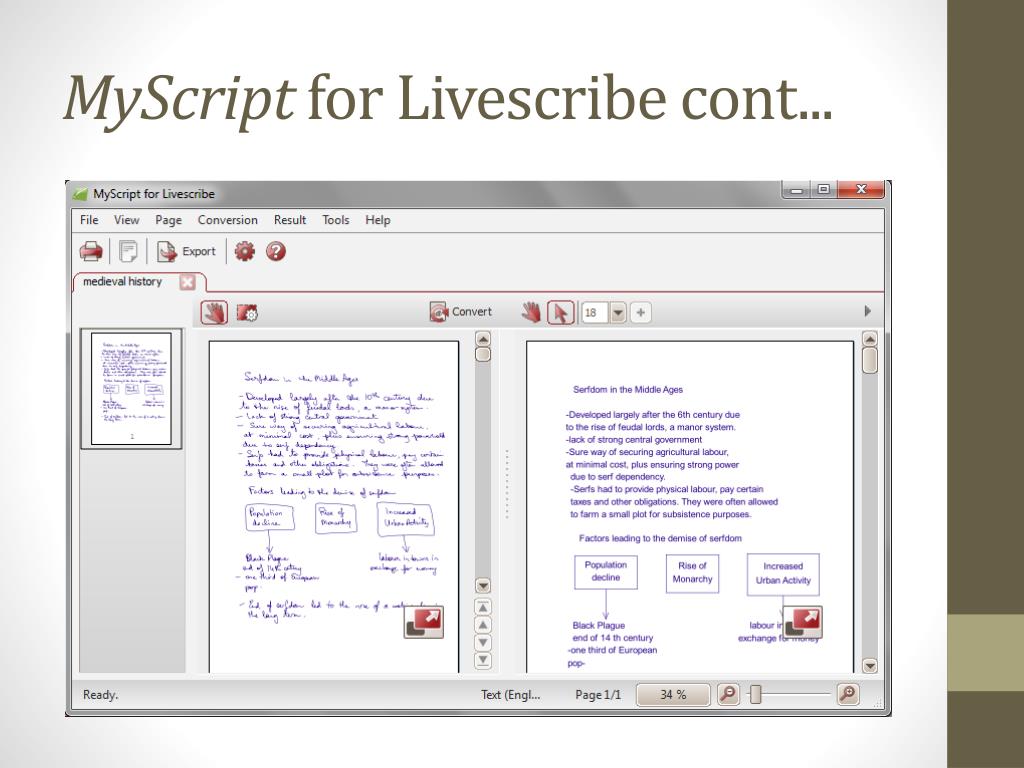Click the Ready. status text
Screen dimensions: 1024x768
coord(101,695)
